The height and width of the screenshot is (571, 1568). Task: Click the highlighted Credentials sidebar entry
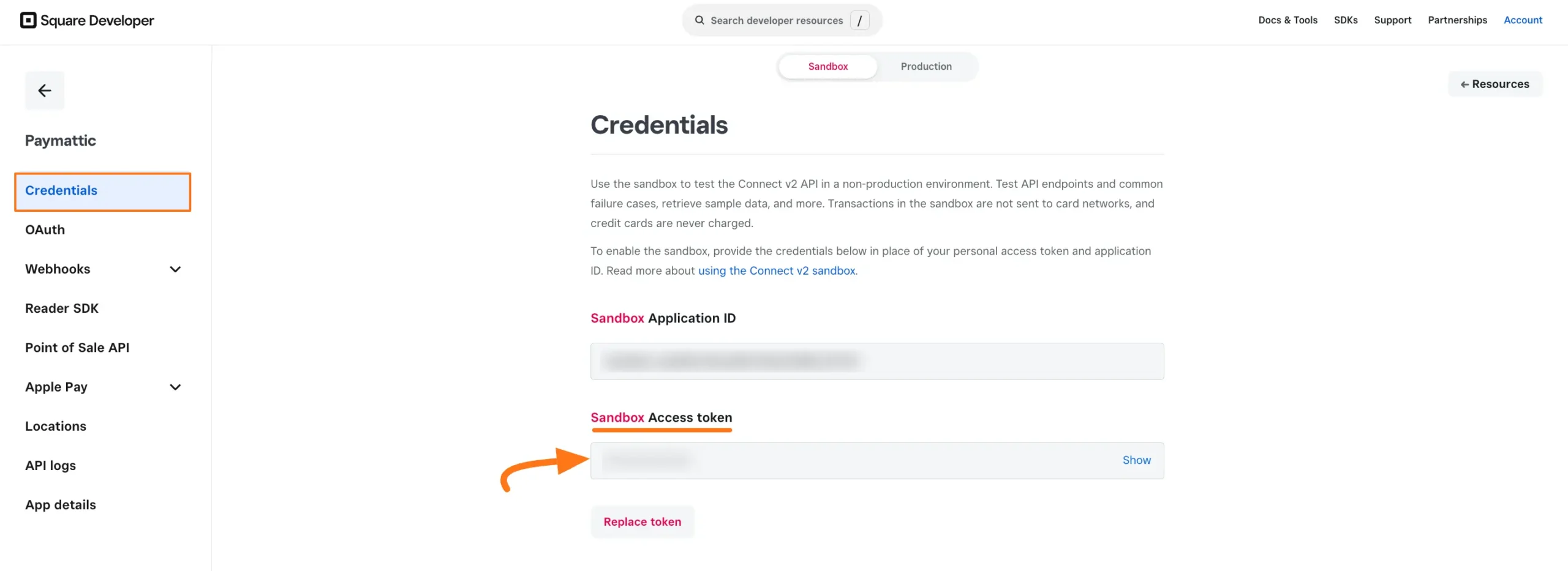pyautogui.click(x=61, y=190)
